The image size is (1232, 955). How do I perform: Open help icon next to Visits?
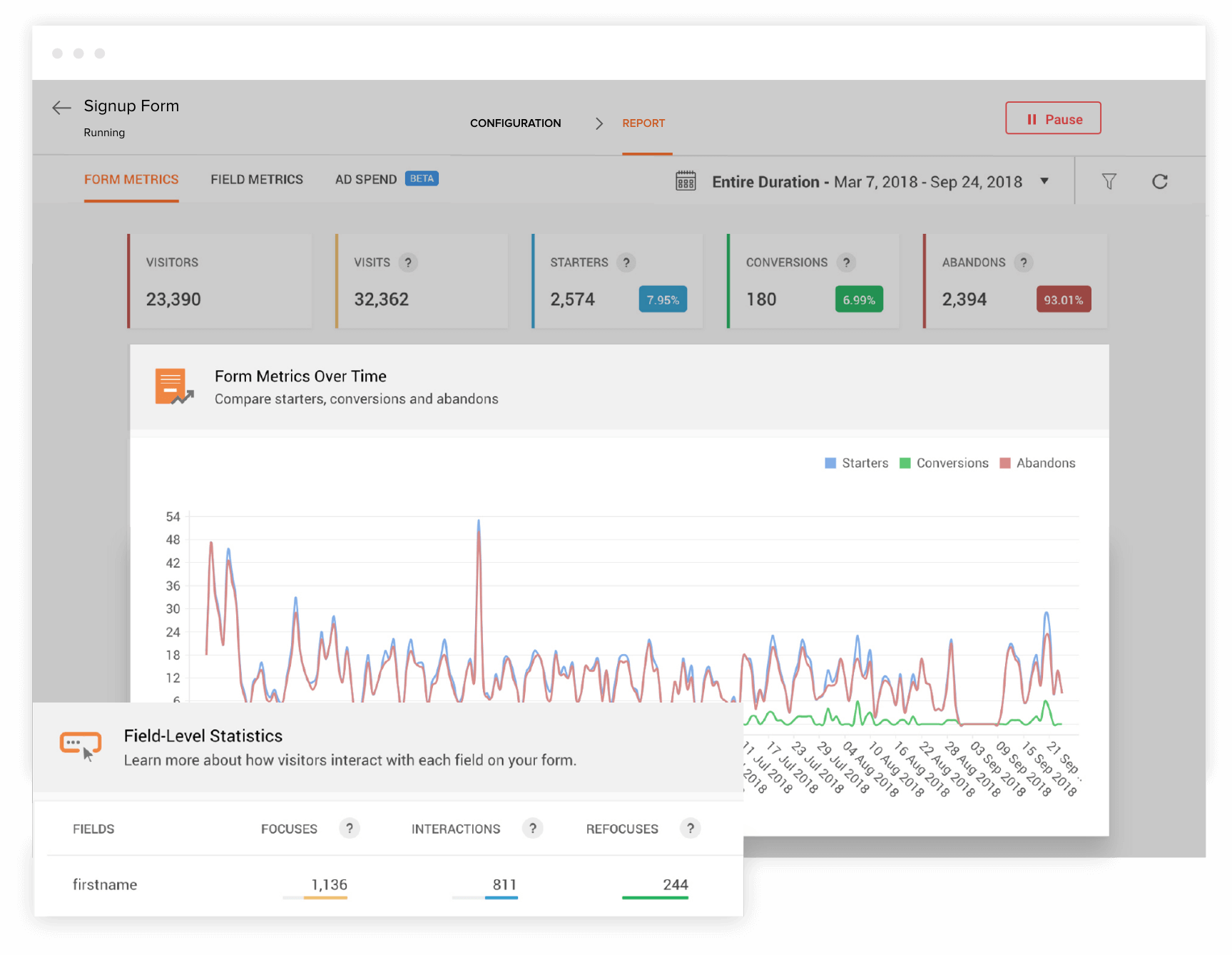(408, 262)
